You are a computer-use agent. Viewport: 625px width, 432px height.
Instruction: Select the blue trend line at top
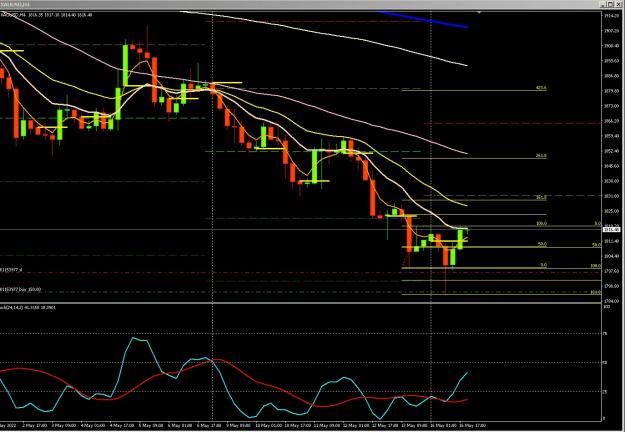click(x=423, y=19)
